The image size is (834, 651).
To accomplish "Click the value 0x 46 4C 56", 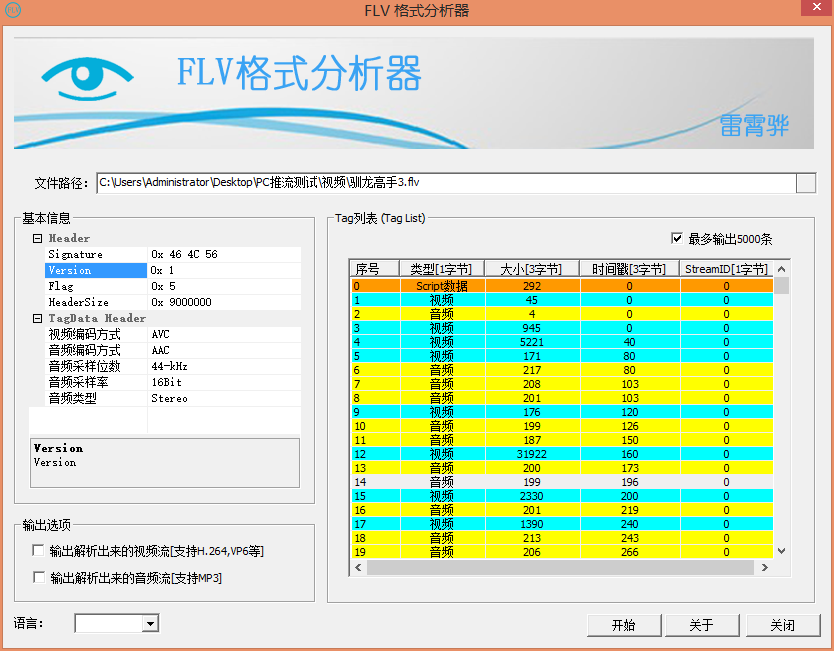I will coord(184,254).
